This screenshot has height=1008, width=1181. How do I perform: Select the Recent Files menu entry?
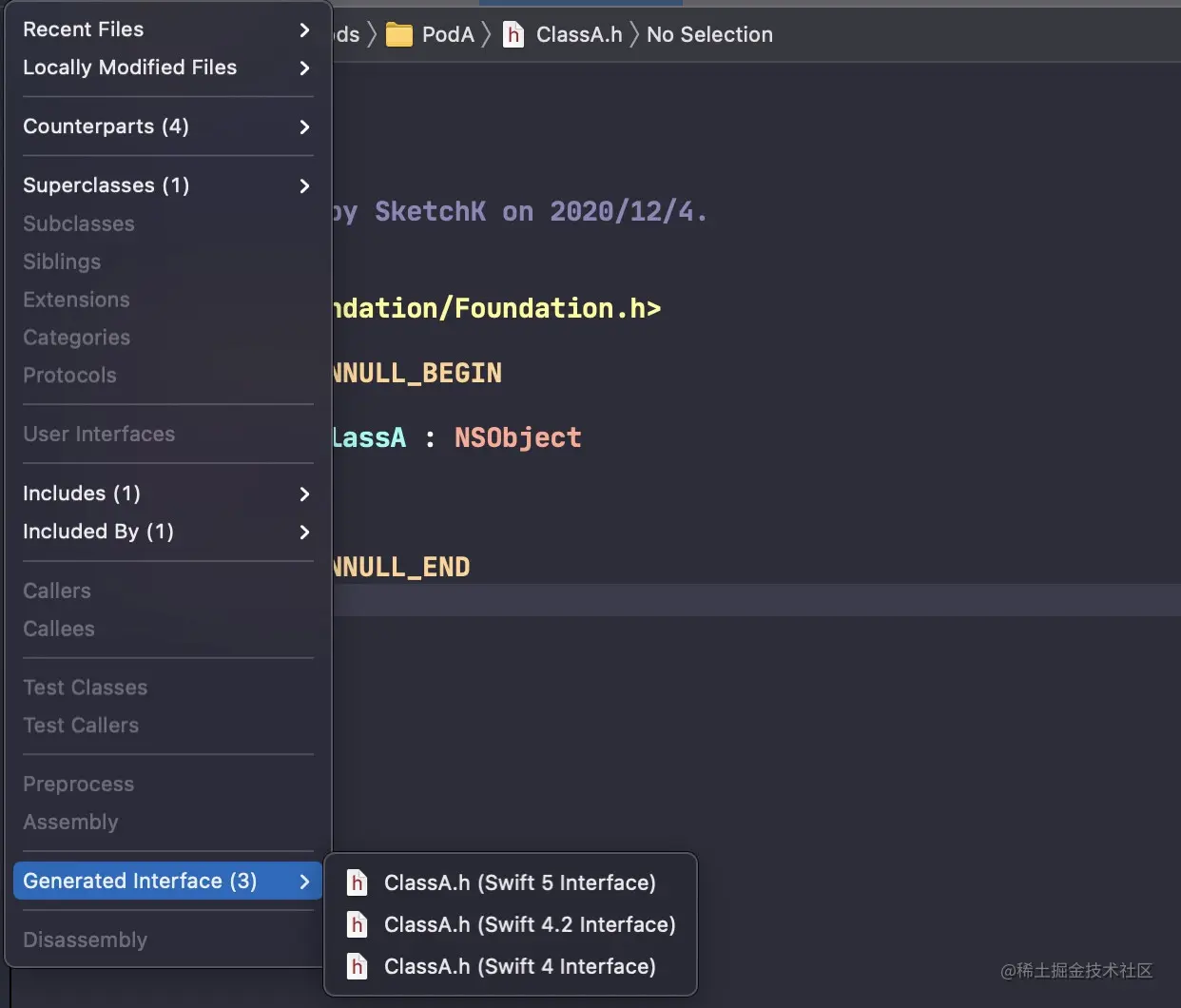pos(84,29)
